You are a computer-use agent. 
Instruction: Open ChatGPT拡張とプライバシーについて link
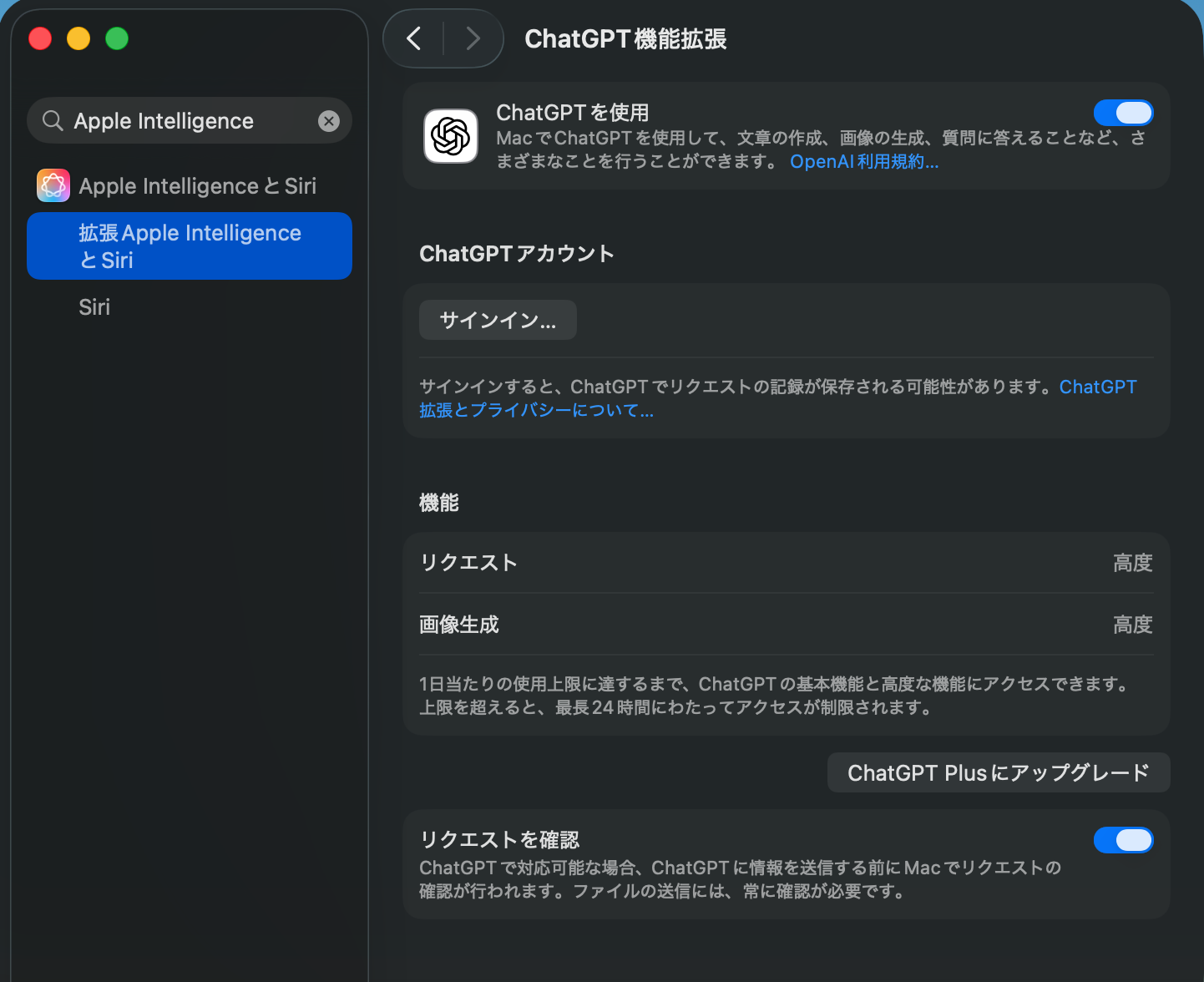click(x=778, y=398)
